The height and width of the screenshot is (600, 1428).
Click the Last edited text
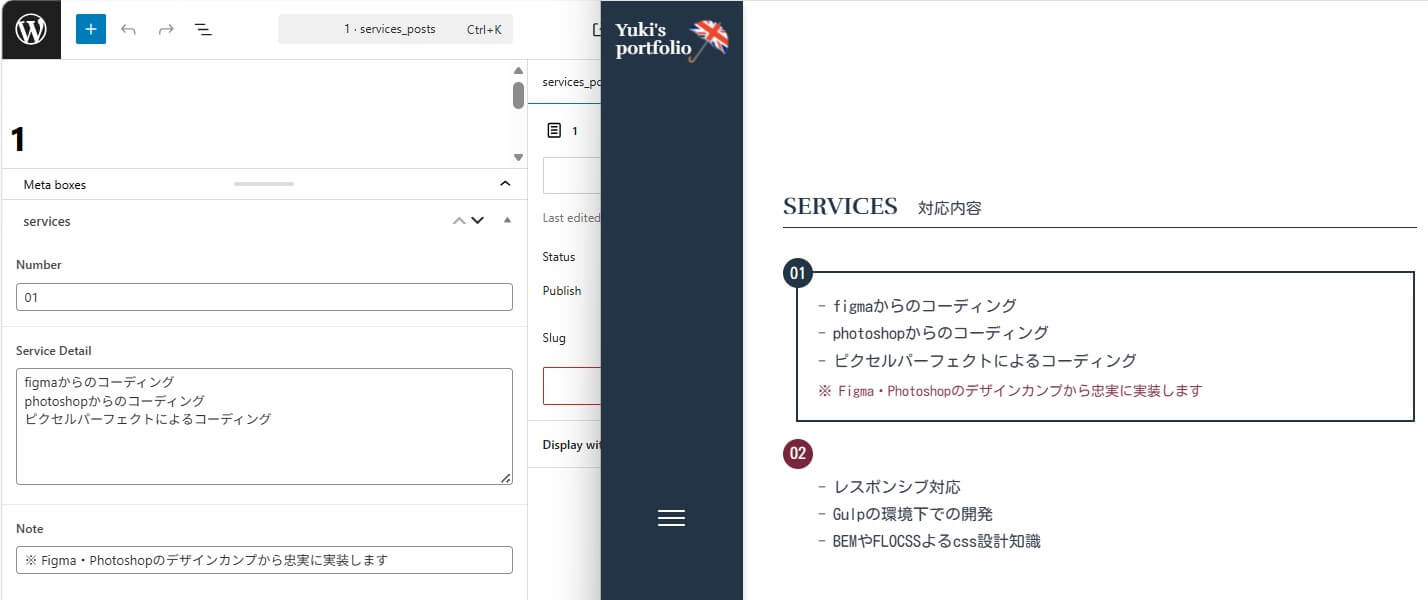571,218
